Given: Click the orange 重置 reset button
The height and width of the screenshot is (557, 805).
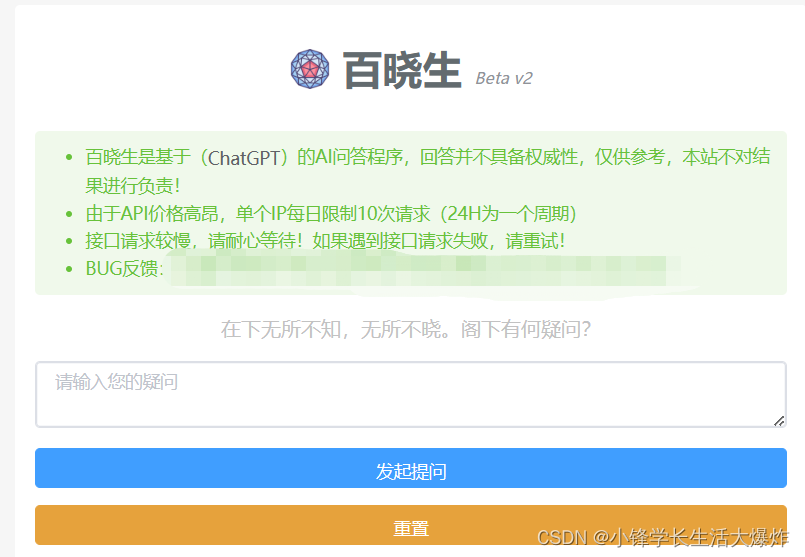Looking at the screenshot, I should pos(411,525).
